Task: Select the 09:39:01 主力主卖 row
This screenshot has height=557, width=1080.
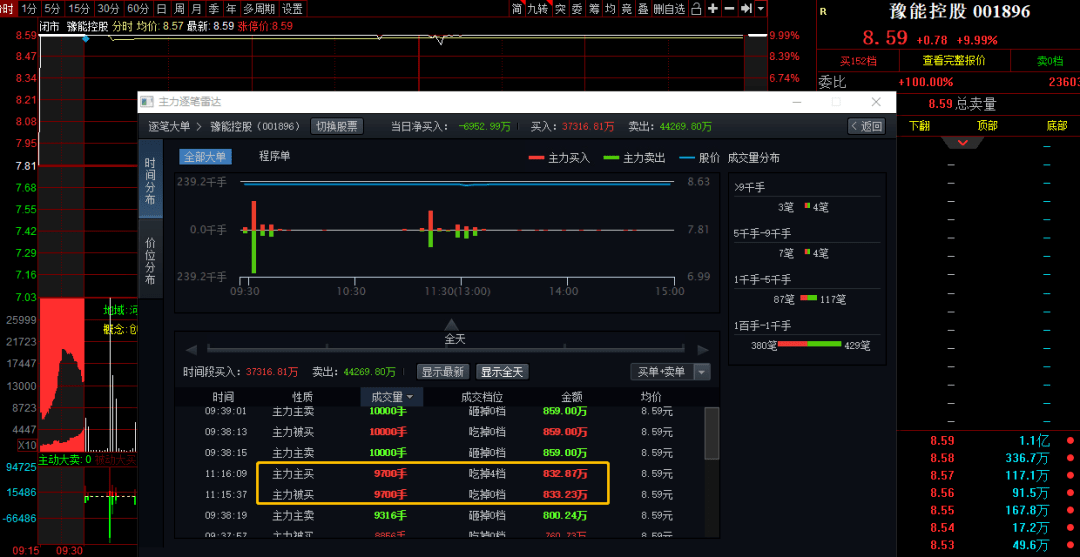Action: pos(439,411)
